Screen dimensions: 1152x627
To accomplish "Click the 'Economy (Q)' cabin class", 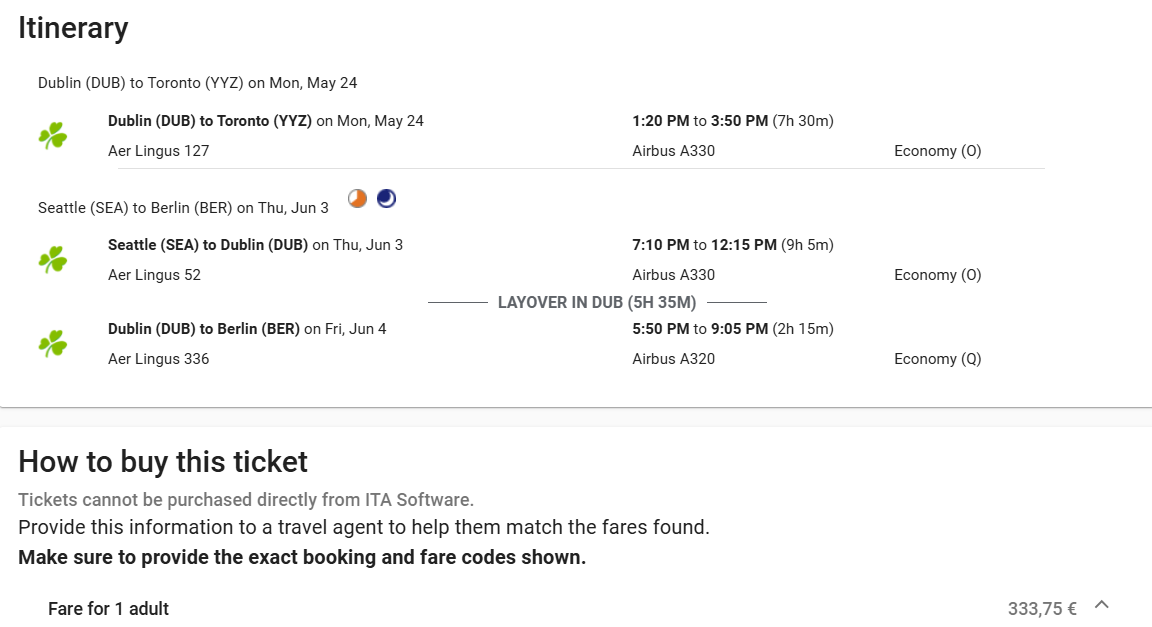I will pos(937,359).
